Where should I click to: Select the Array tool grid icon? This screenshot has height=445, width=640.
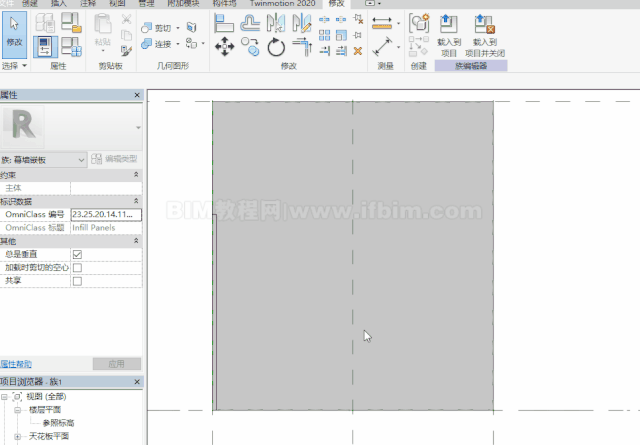(x=324, y=35)
